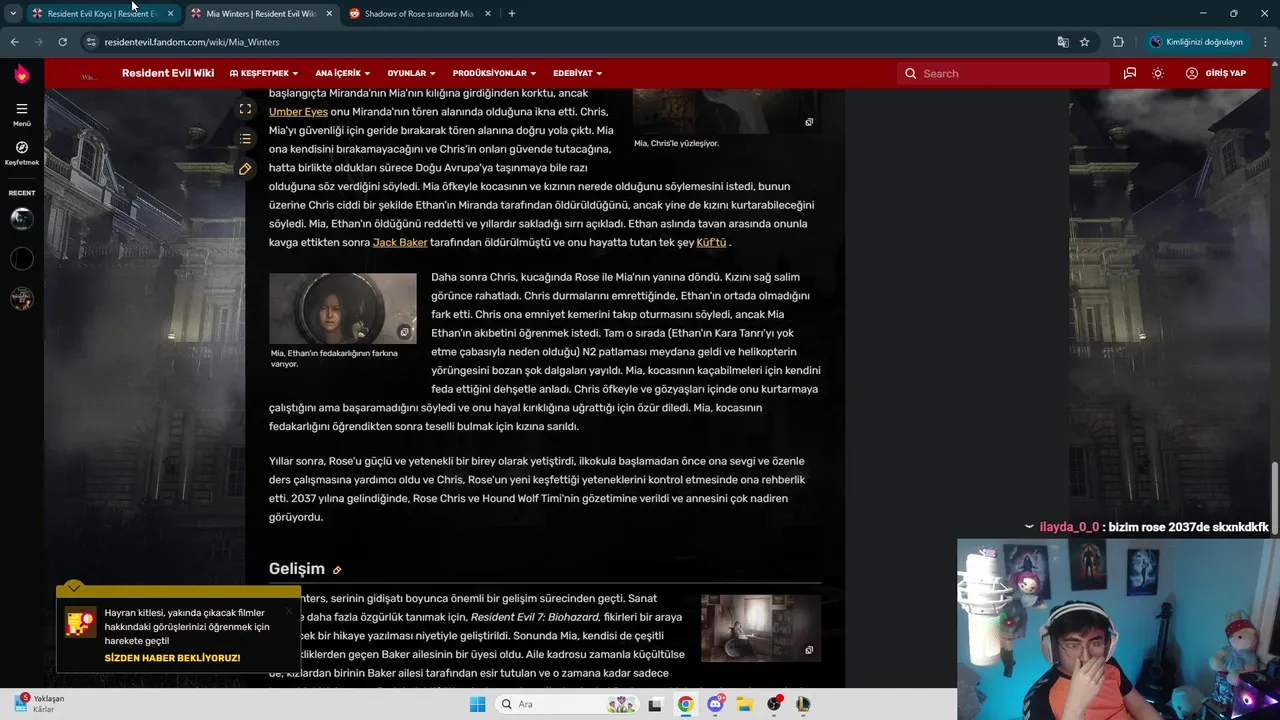
Task: Expand the Oyunlar dropdown
Action: 411,73
